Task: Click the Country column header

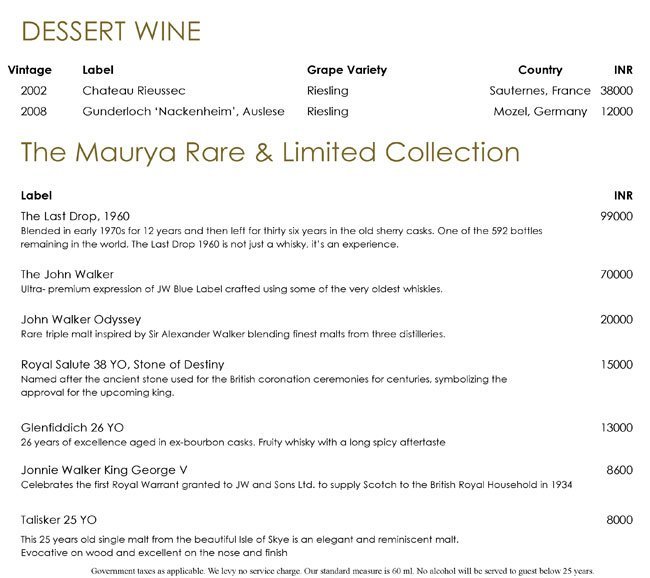Action: 540,71
